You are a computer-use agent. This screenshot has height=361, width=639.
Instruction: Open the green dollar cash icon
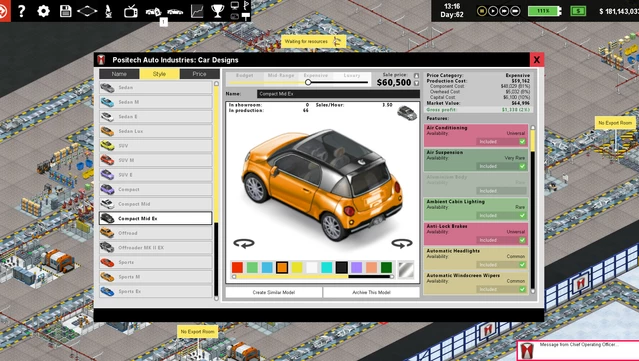[x=578, y=11]
